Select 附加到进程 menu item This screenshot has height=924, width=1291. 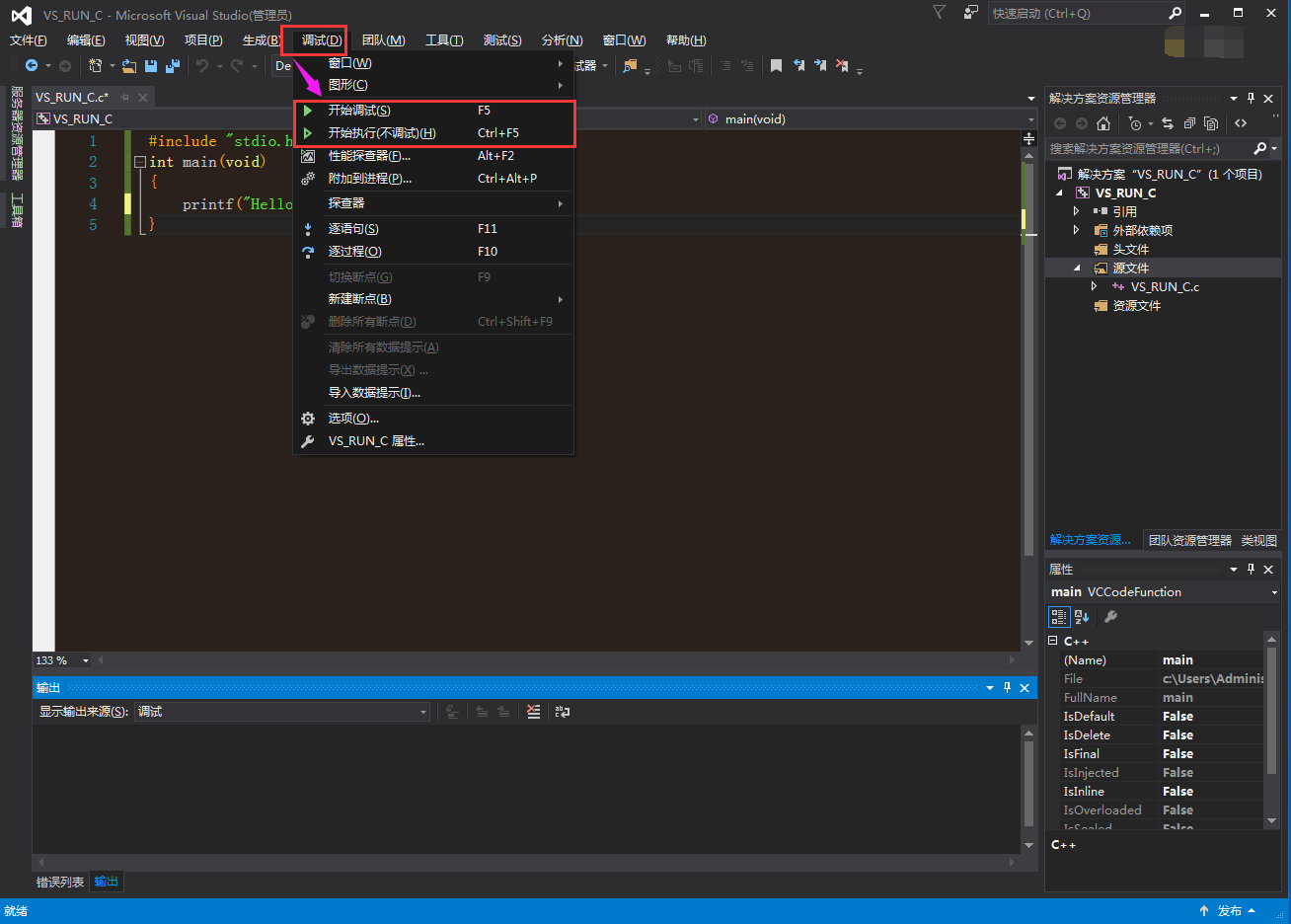point(434,179)
